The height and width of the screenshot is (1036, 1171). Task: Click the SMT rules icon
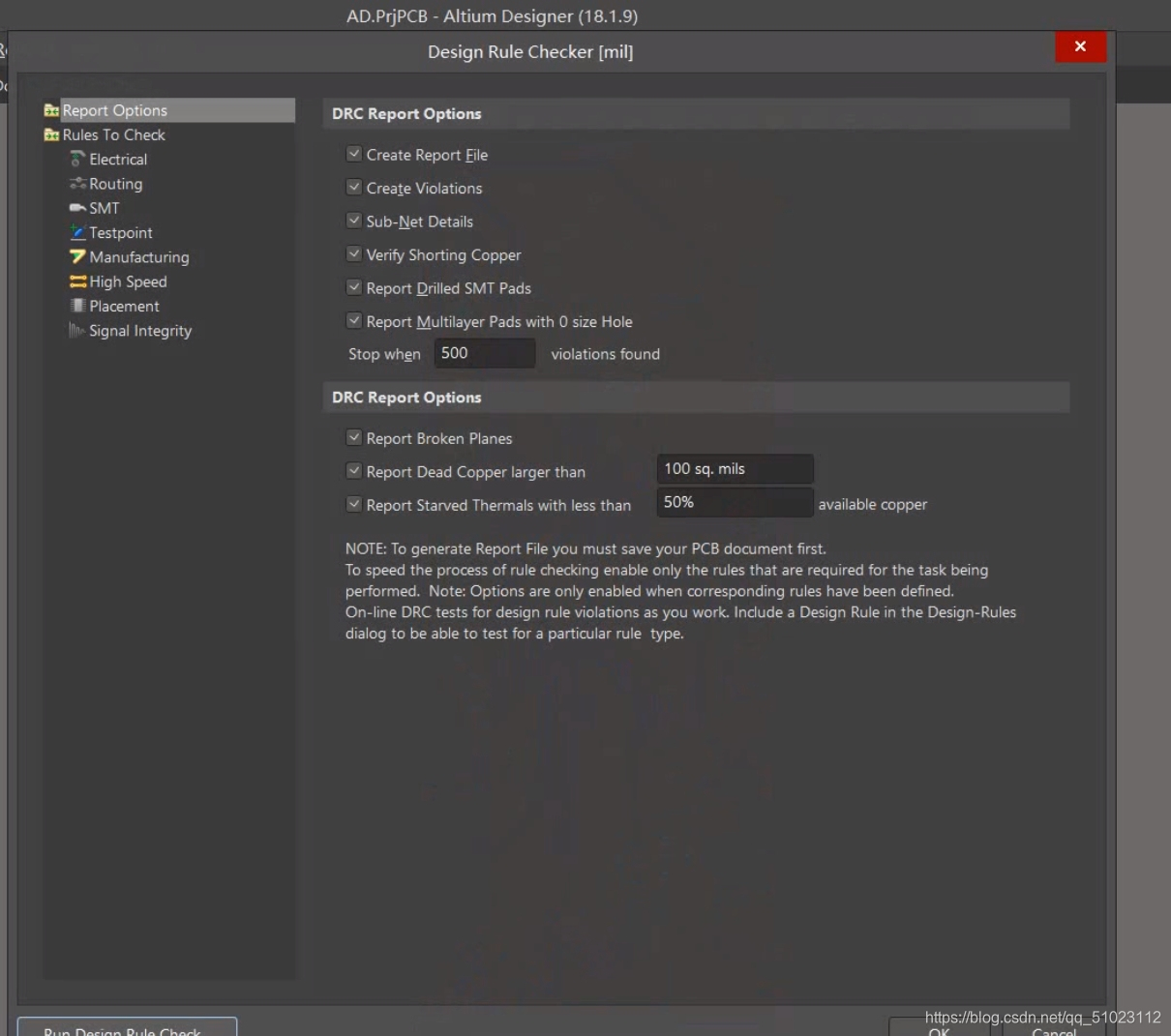pyautogui.click(x=77, y=208)
